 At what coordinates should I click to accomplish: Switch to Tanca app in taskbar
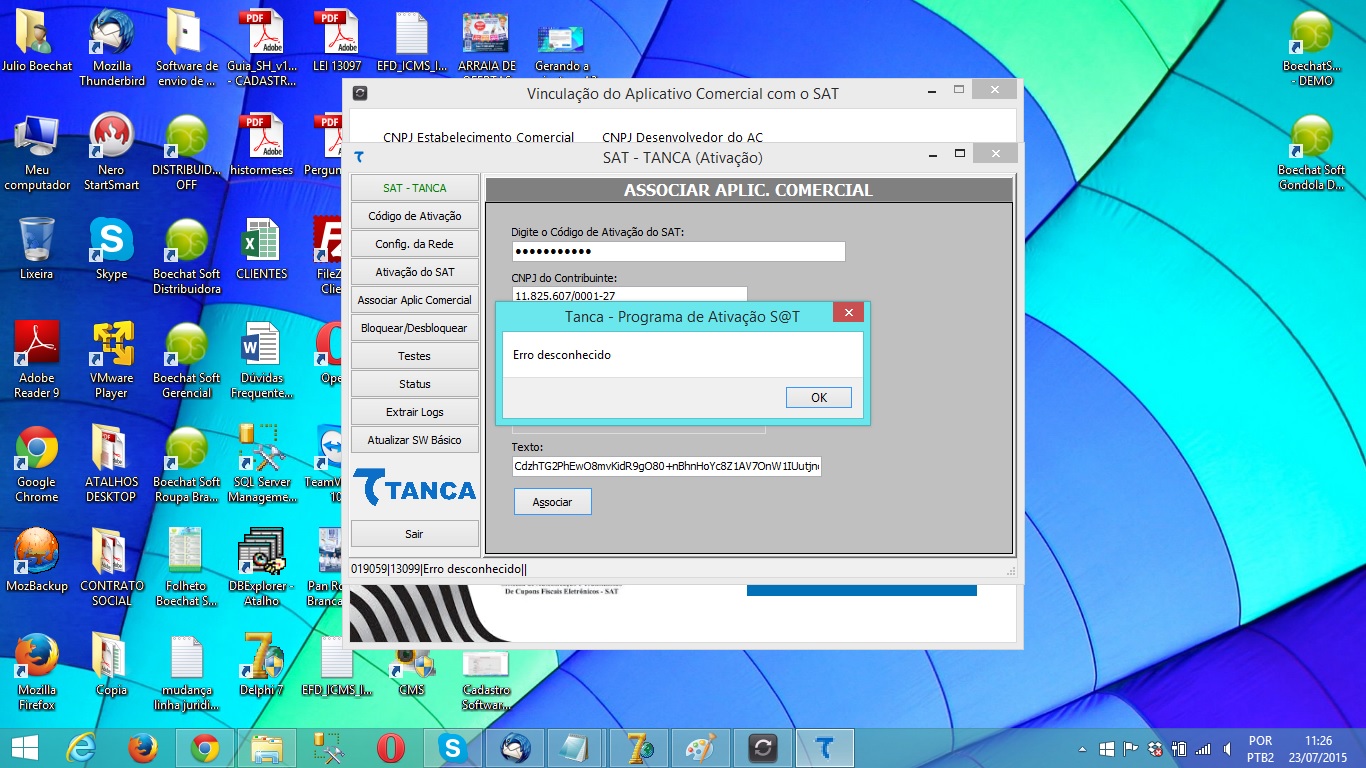coord(825,747)
